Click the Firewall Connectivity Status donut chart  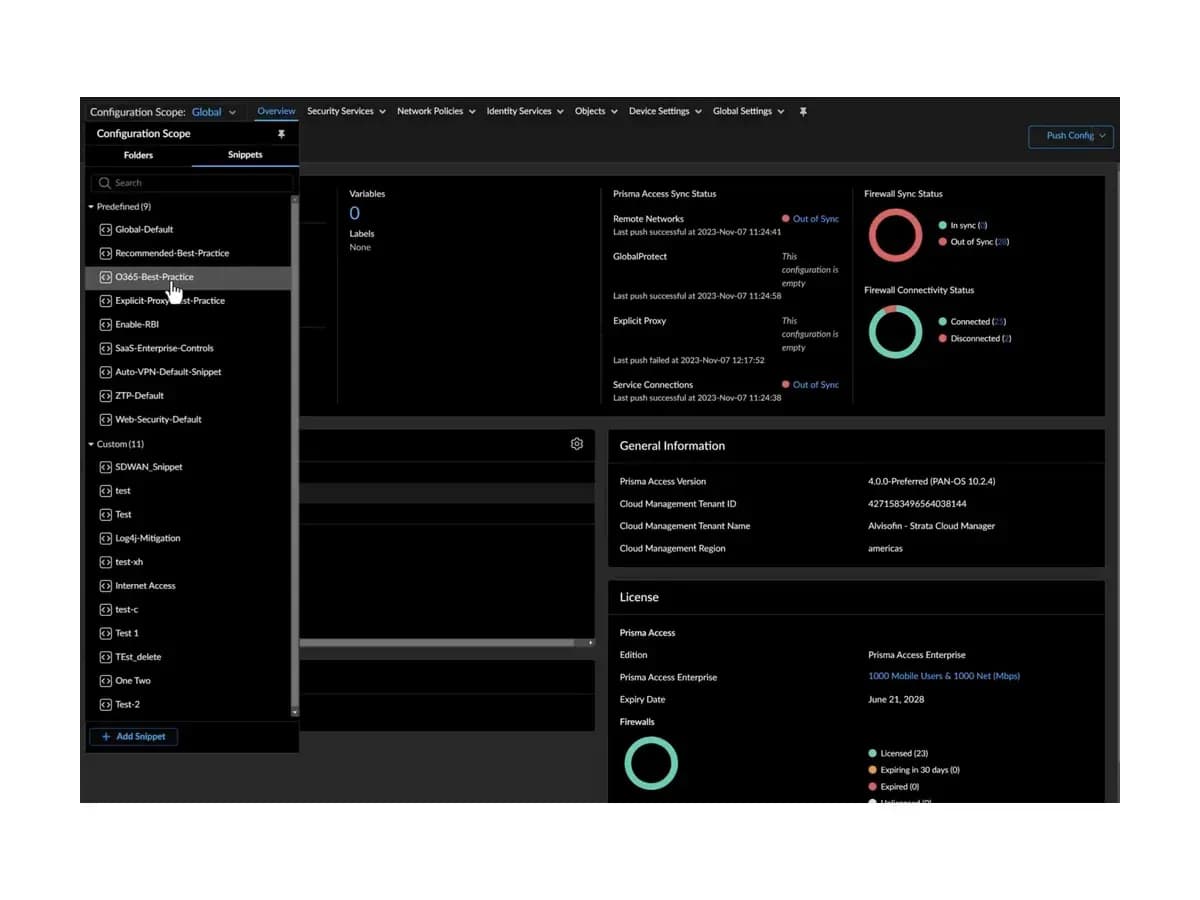(x=895, y=332)
